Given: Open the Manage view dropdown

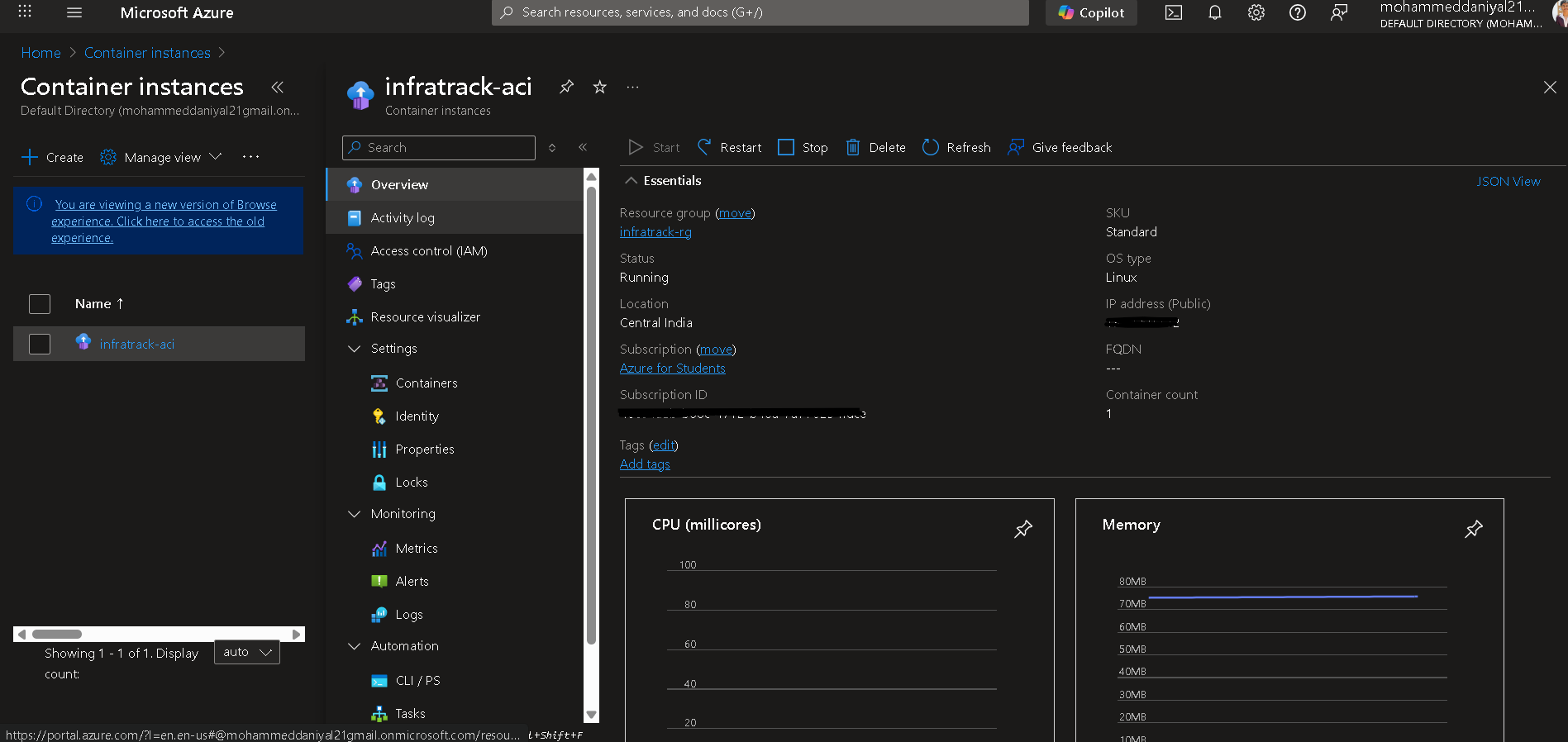Looking at the screenshot, I should coord(161,157).
